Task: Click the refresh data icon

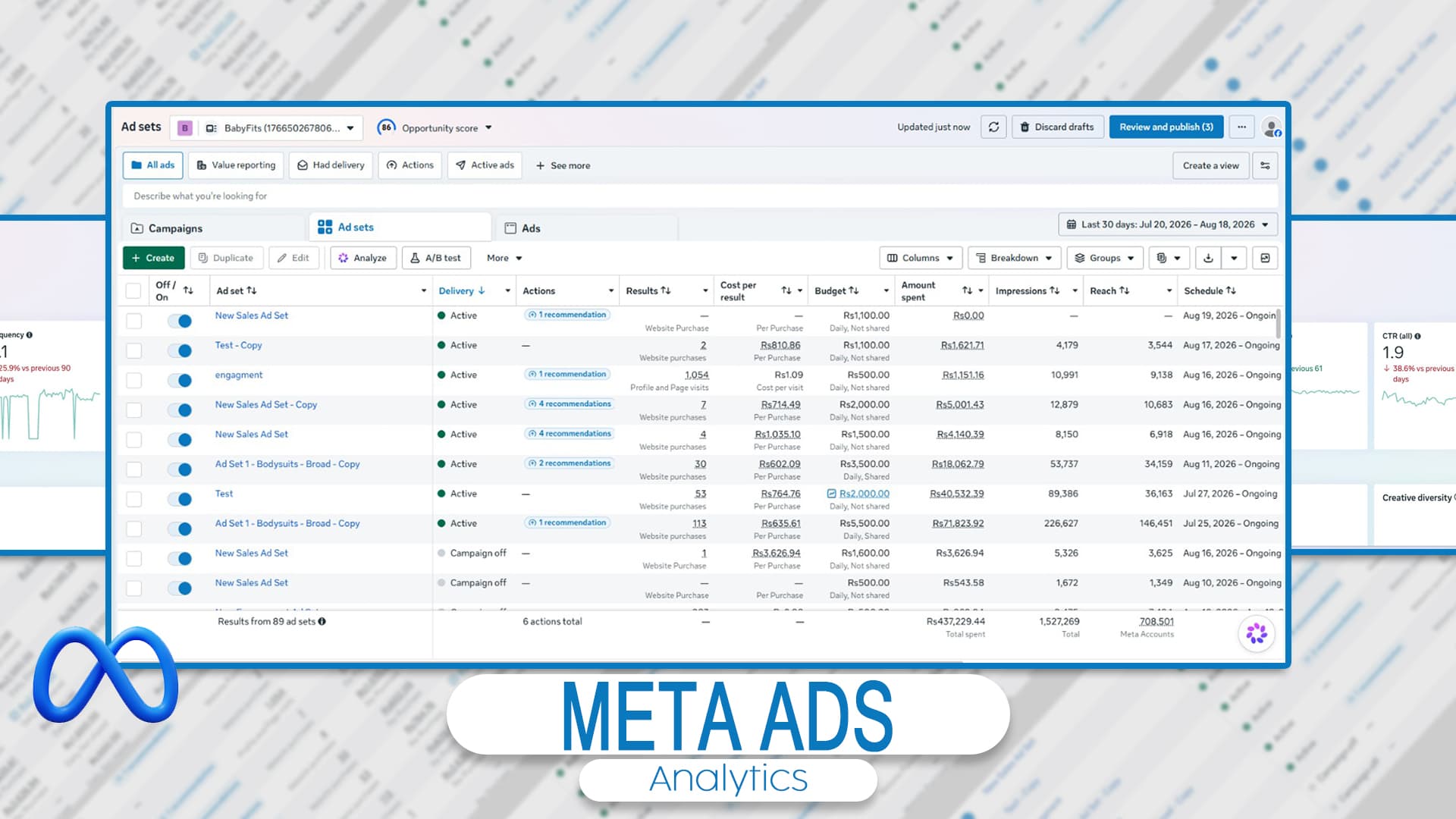Action: click(x=993, y=127)
